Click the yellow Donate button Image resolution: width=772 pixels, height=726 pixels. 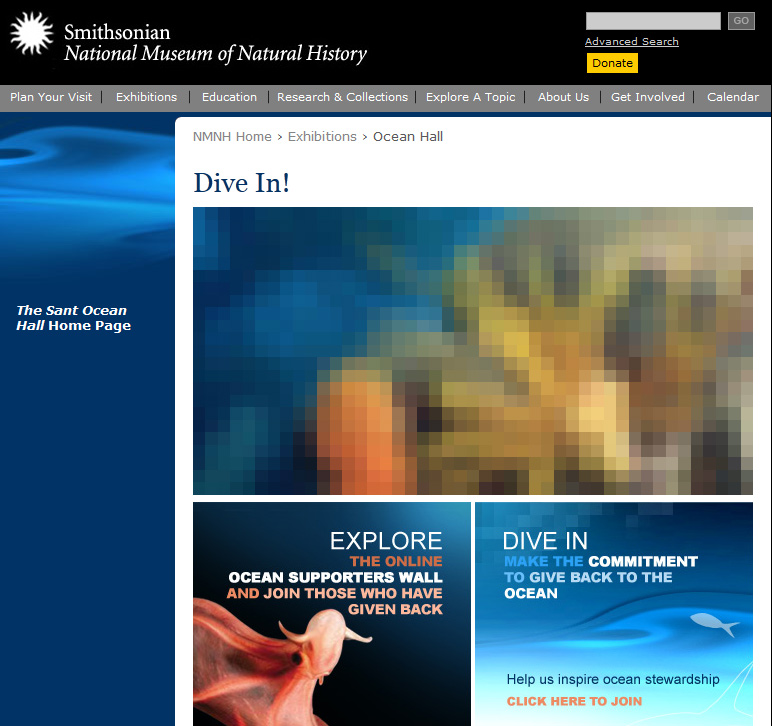point(612,63)
